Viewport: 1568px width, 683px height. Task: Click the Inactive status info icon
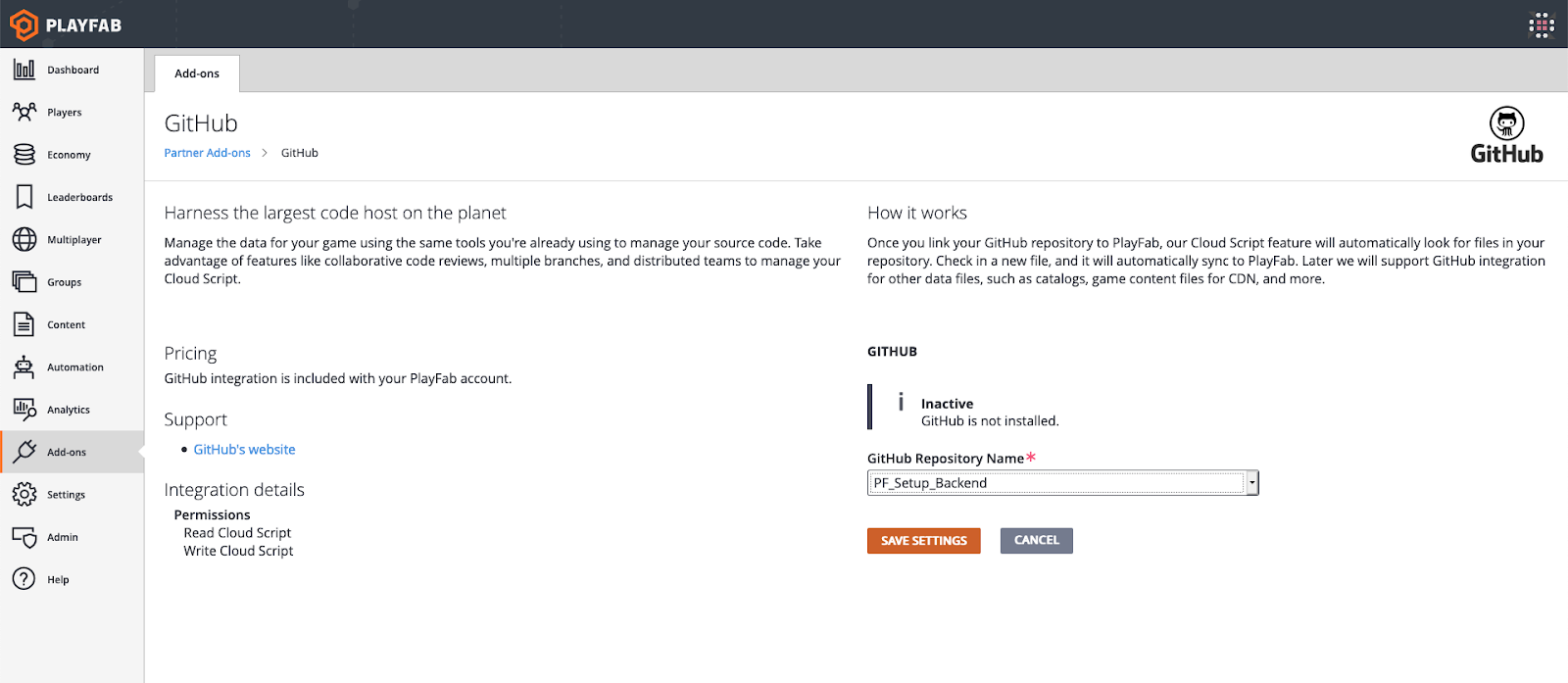coord(901,402)
